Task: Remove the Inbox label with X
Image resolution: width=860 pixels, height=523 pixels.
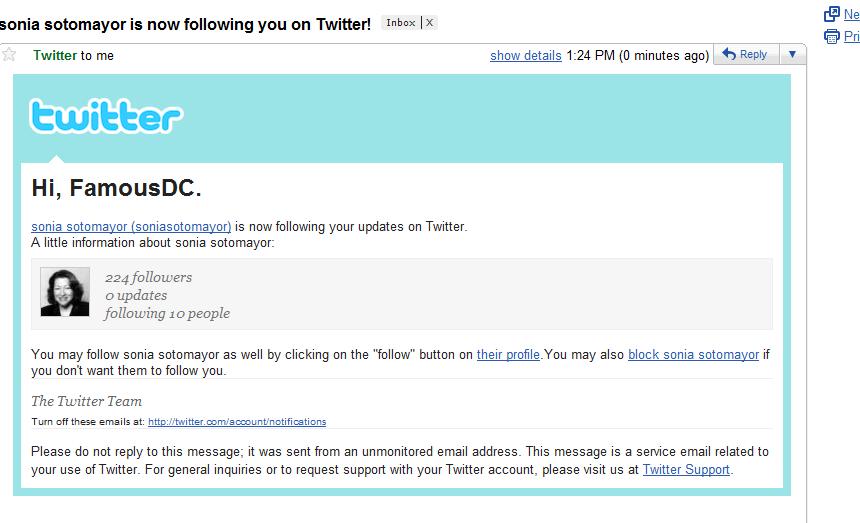Action: pyautogui.click(x=429, y=23)
